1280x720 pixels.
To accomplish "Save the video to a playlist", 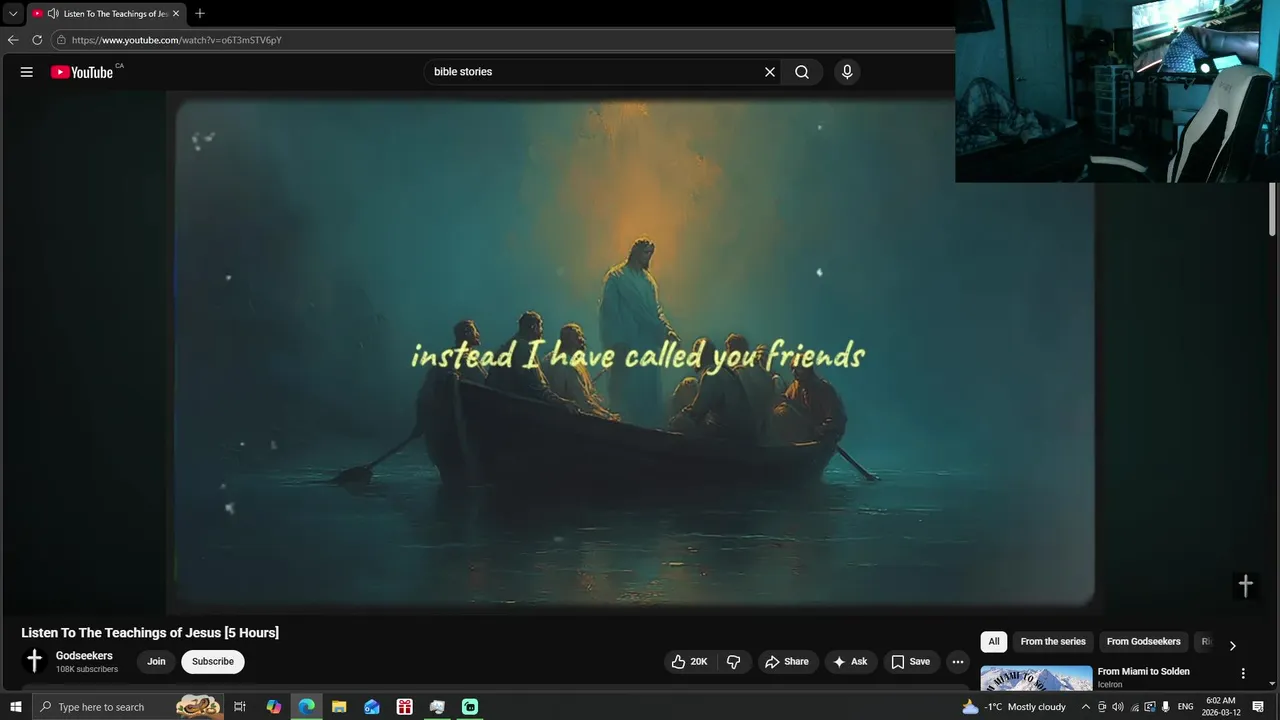I will (910, 662).
